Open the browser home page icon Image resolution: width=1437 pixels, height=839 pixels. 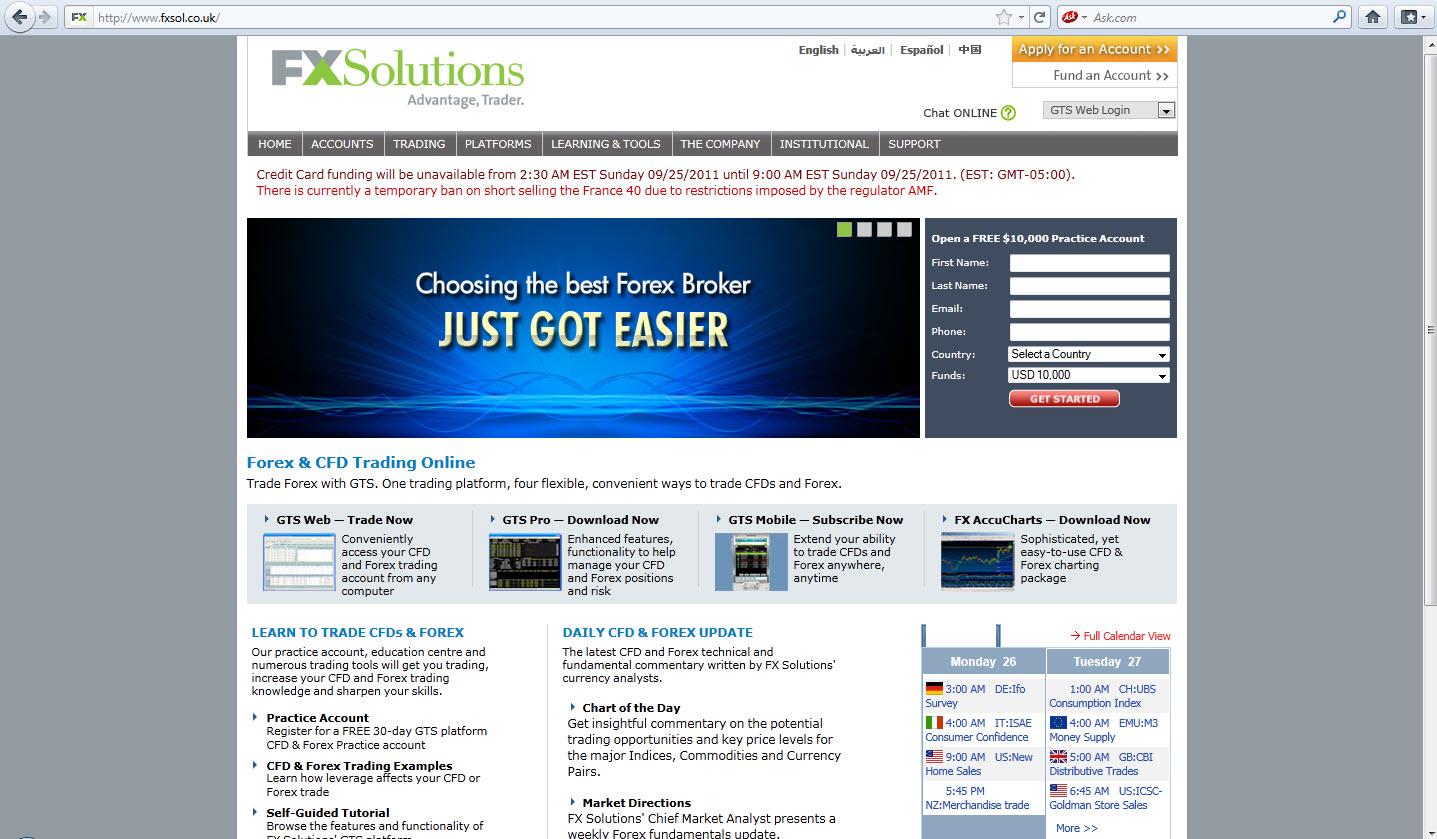pyautogui.click(x=1373, y=17)
